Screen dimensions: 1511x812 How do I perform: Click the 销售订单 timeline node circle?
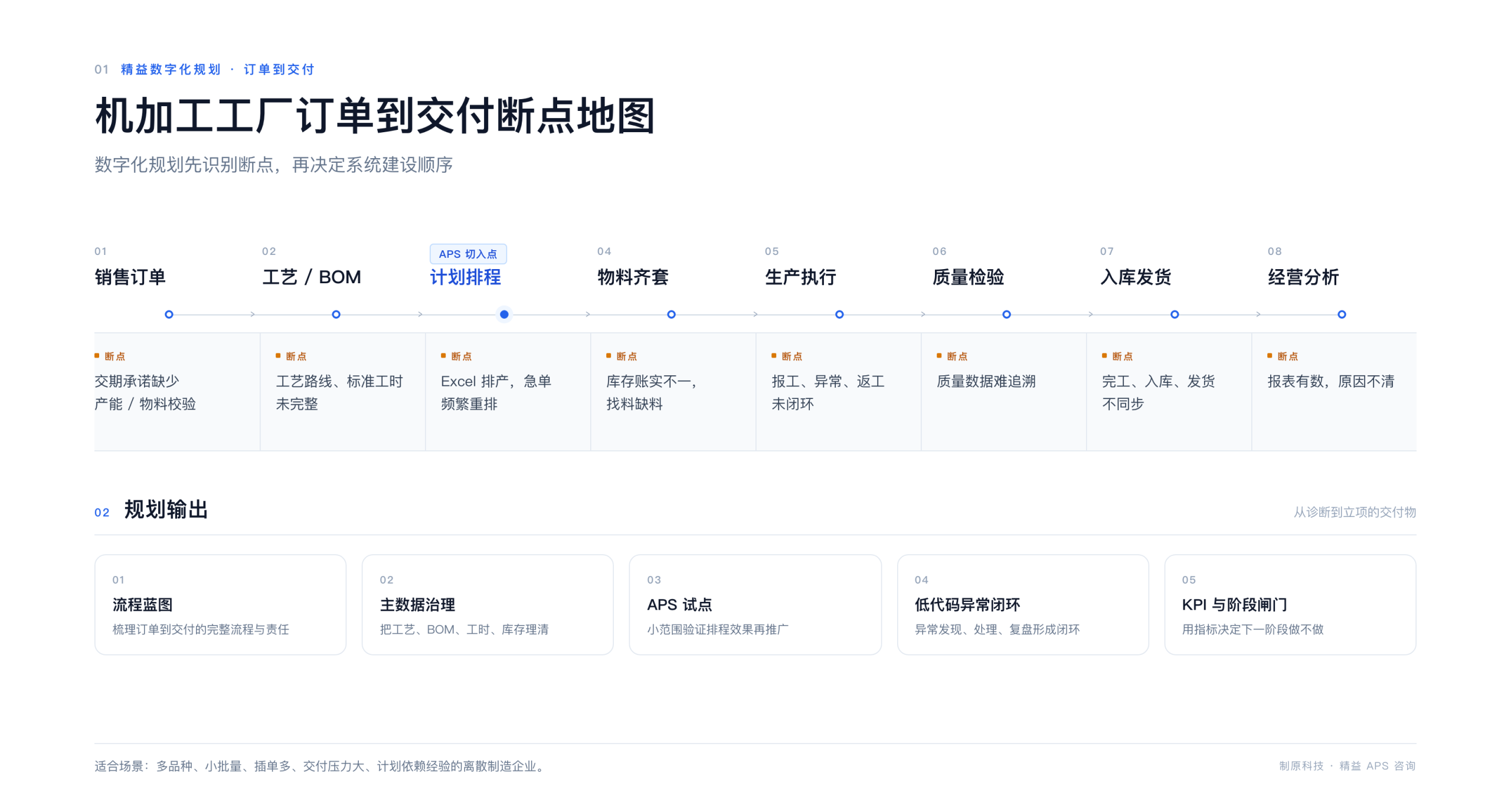169,315
